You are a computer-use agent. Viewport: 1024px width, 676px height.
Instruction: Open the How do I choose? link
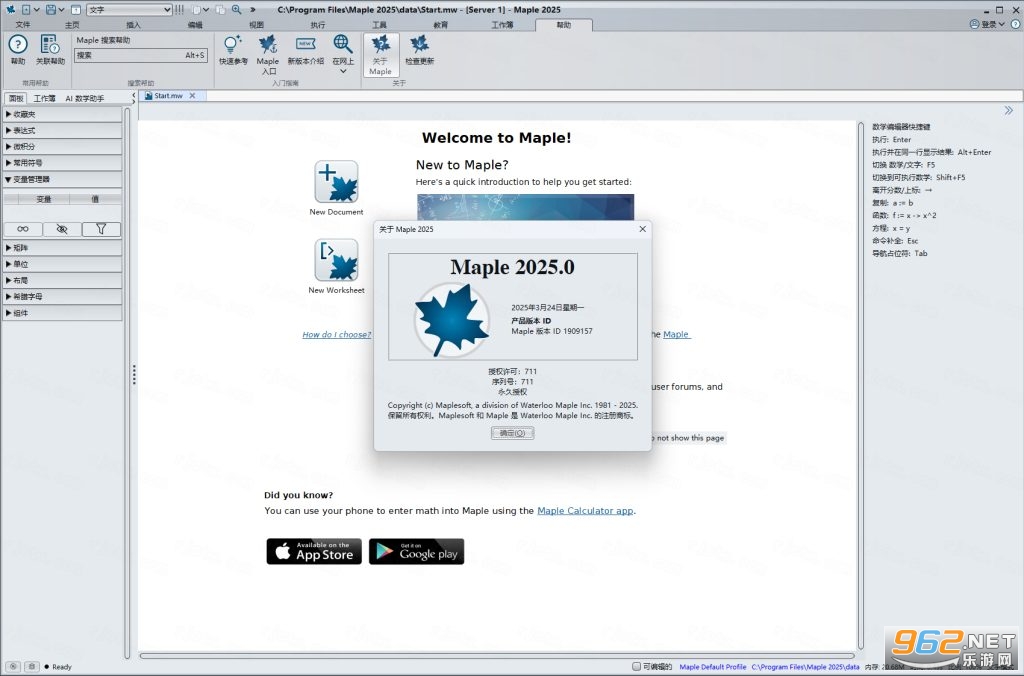pos(336,334)
